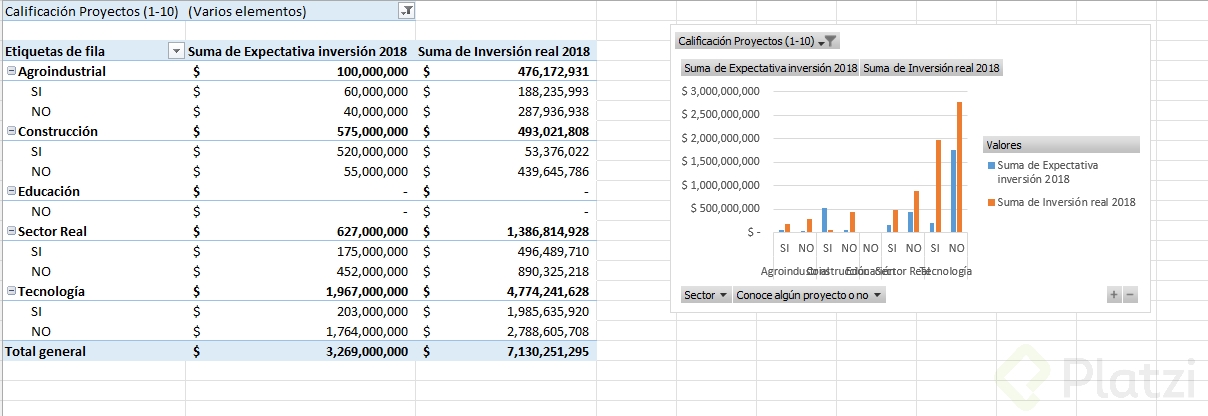Open the Calificación Proyectos report filter icon
Viewport: 1208px width, 416px height.
click(406, 11)
